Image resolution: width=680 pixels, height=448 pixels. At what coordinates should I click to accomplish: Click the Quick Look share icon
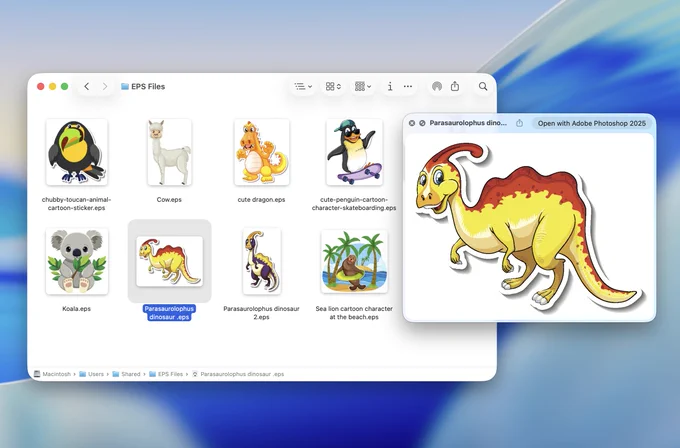[520, 123]
